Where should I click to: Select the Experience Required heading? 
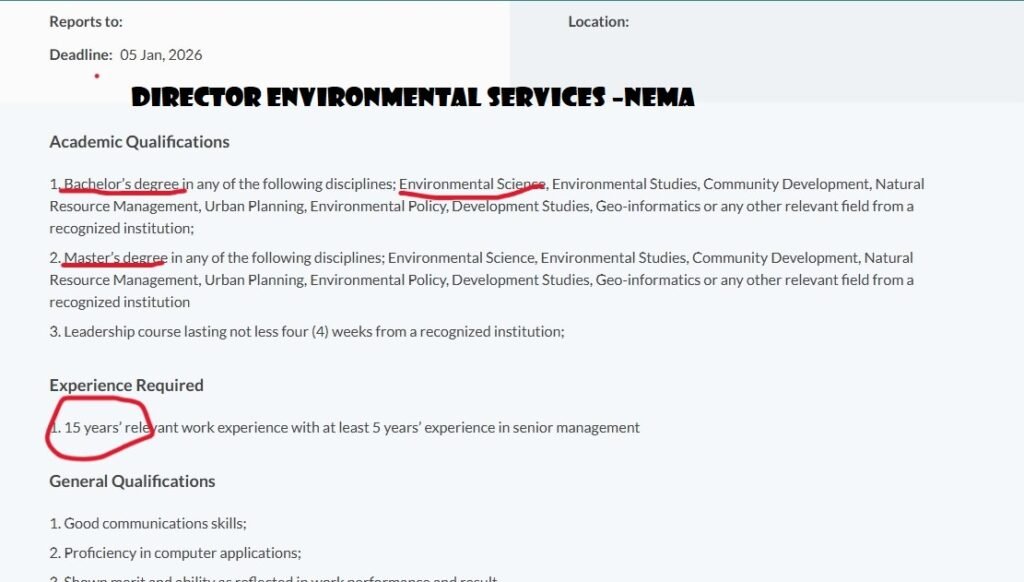(x=126, y=384)
